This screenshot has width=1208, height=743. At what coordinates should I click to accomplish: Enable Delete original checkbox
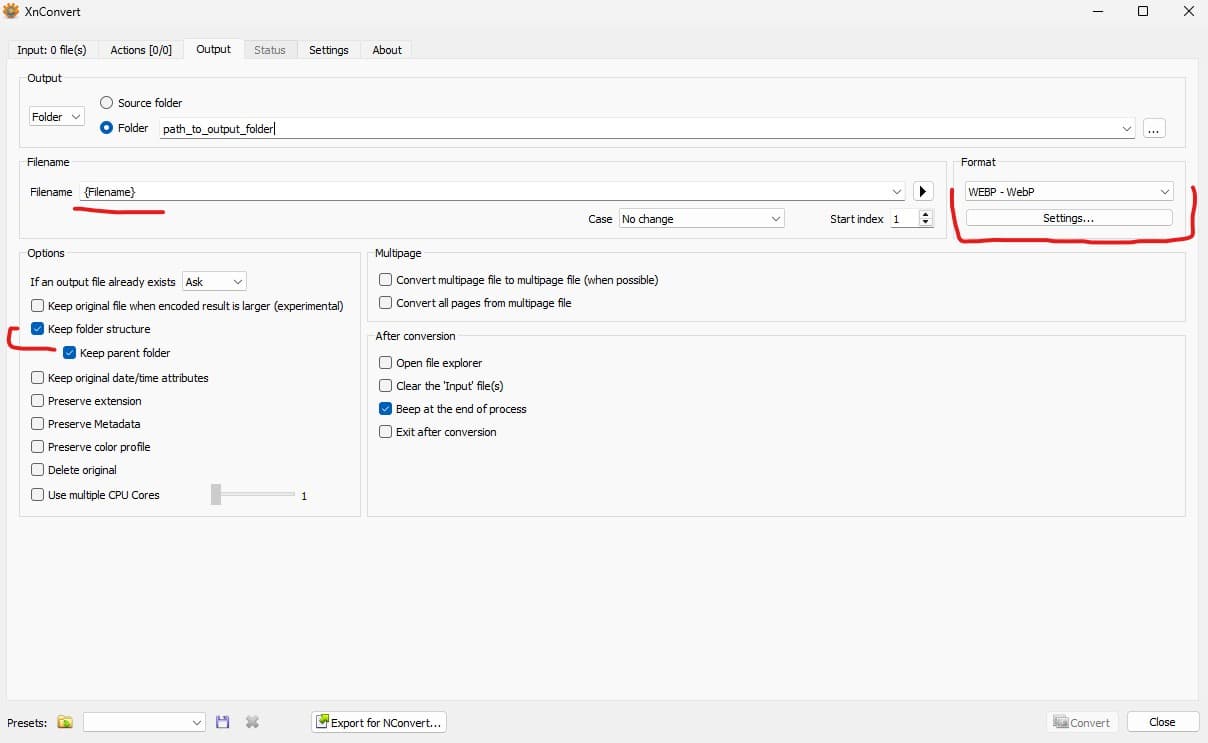click(38, 470)
